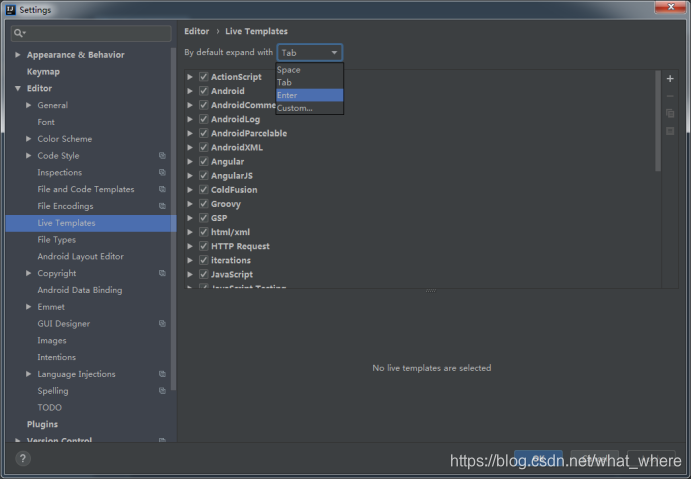Viewport: 692px width, 480px height.
Task: Open the Font settings page
Action: point(46,122)
